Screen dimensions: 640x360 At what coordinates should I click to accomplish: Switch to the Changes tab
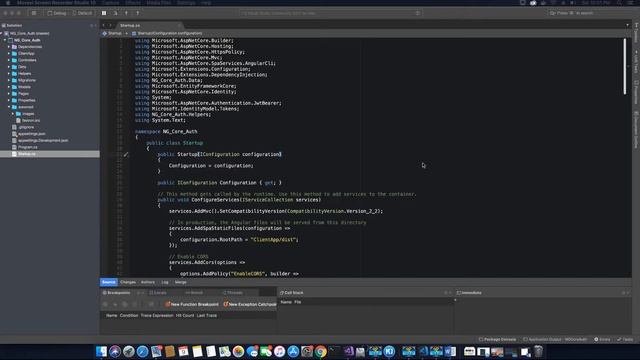click(x=128, y=282)
